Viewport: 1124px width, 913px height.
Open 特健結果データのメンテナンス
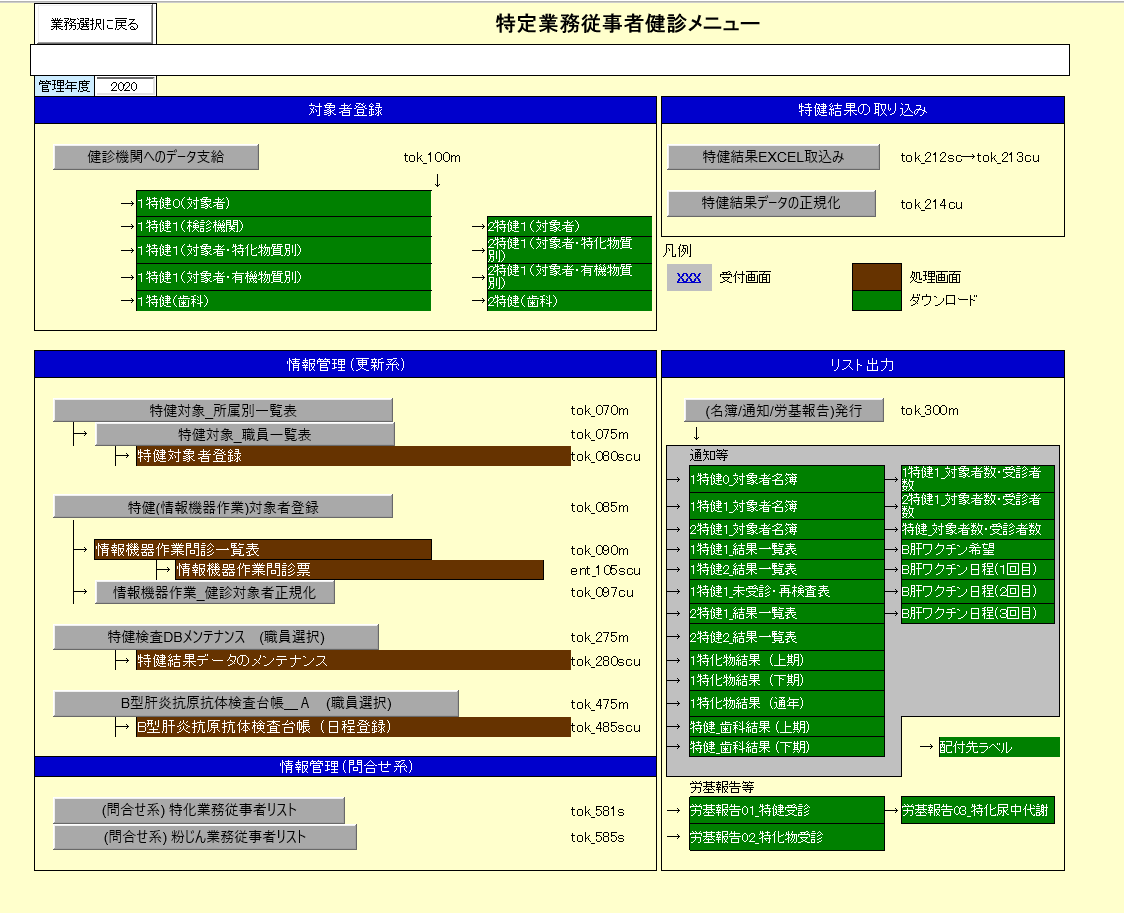point(353,661)
